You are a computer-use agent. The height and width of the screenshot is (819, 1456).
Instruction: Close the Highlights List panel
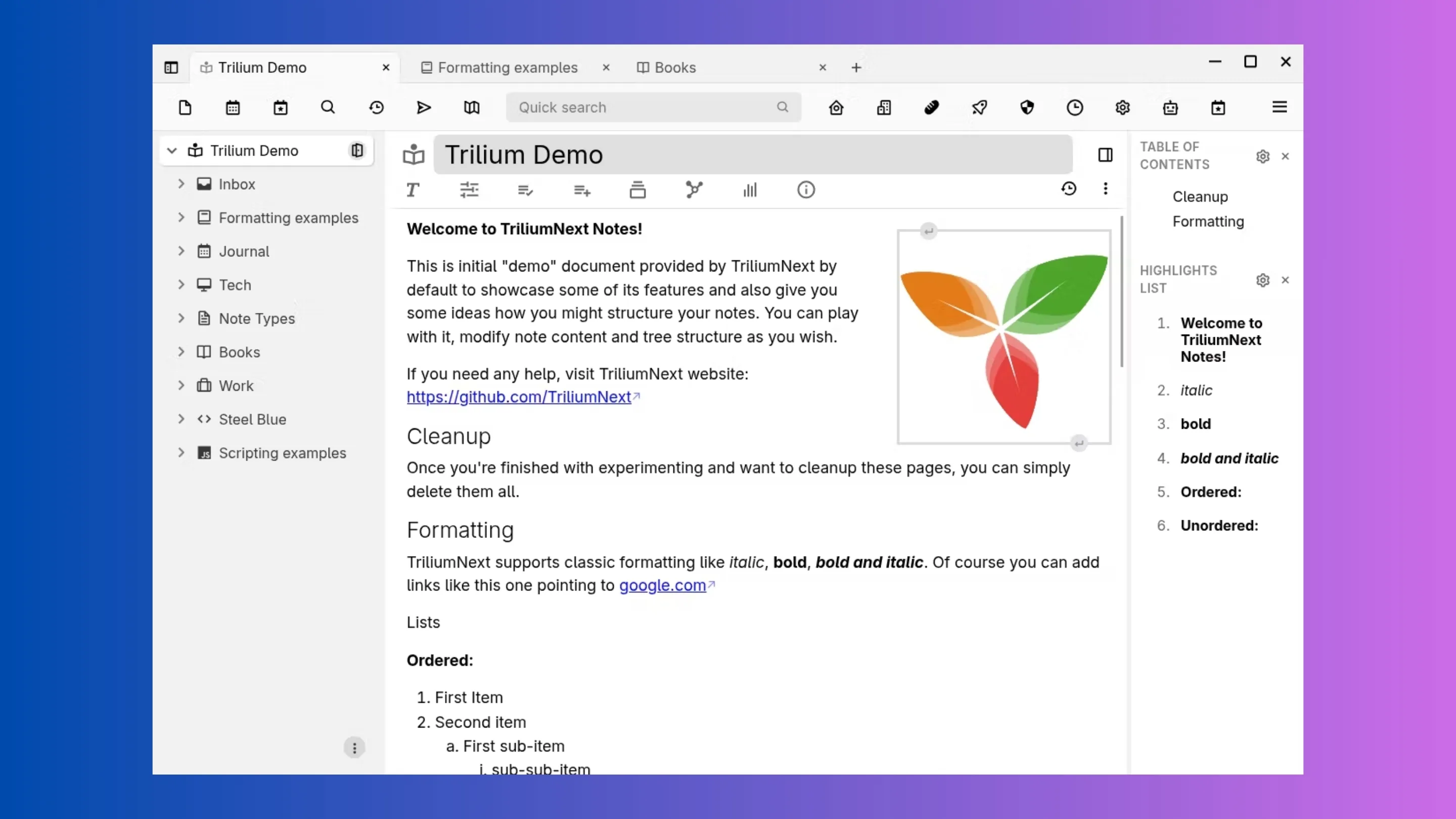point(1285,280)
